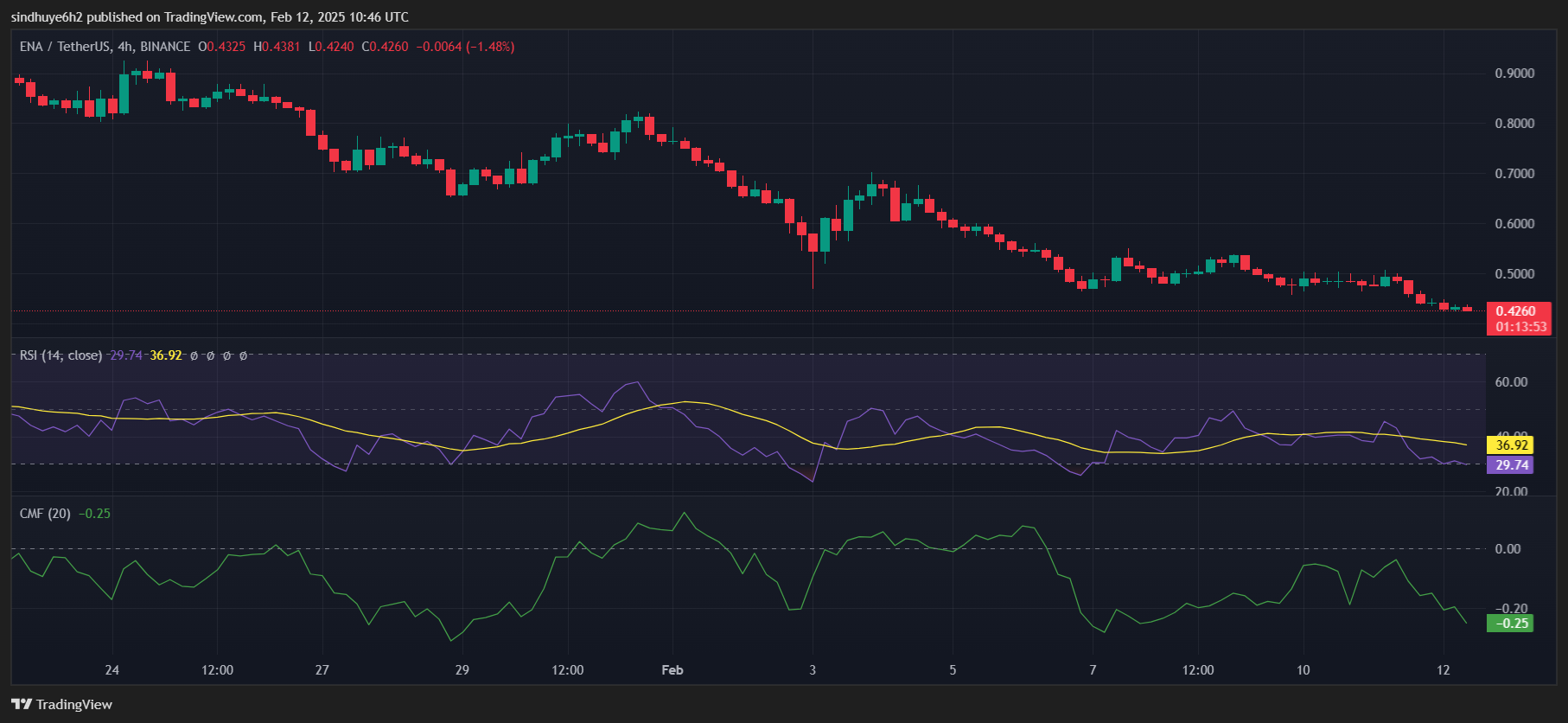Click the 29 date label on time axis

[462, 670]
